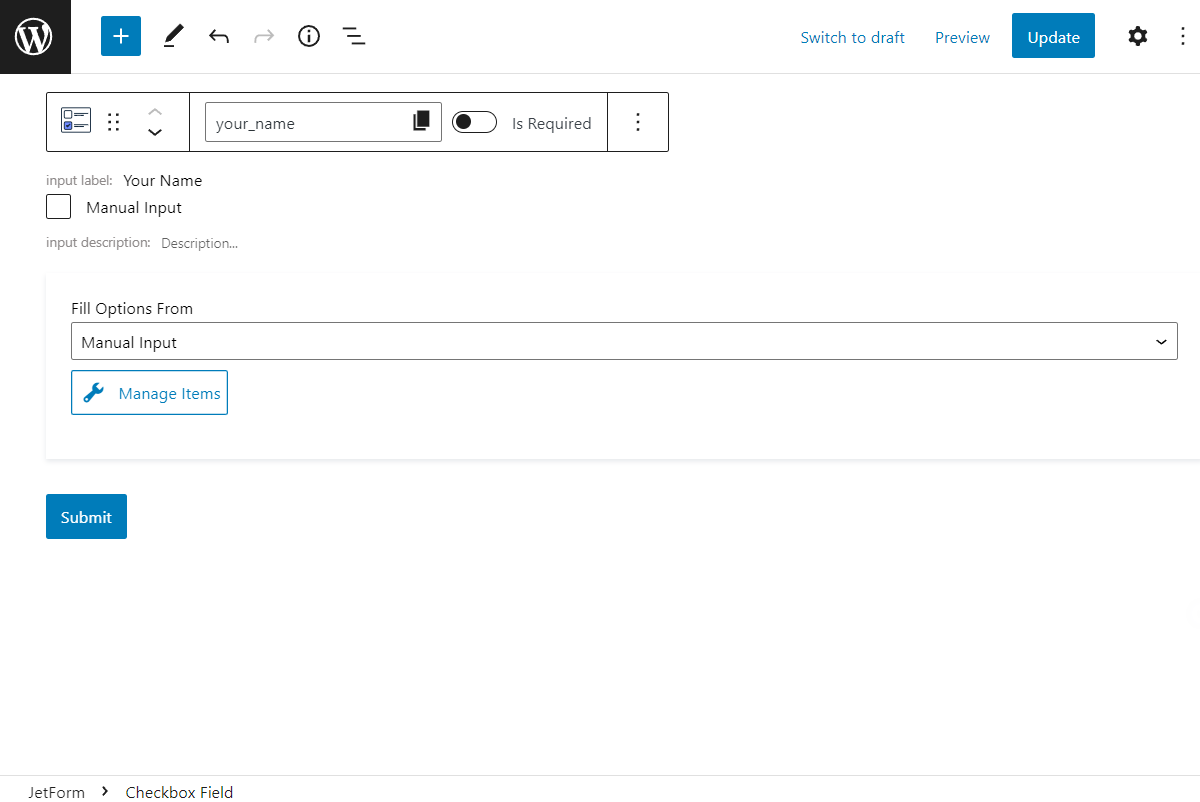Open Manage Items for the checkbox field

point(149,392)
